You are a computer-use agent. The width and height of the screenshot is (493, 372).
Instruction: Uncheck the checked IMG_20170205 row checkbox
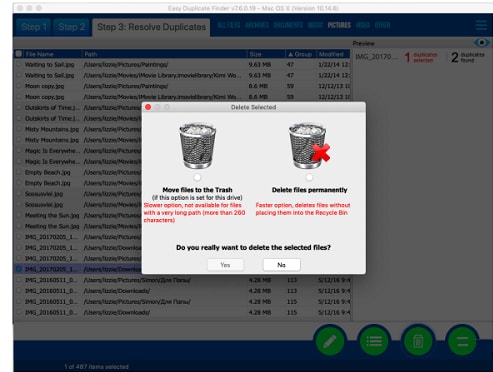coord(19,269)
